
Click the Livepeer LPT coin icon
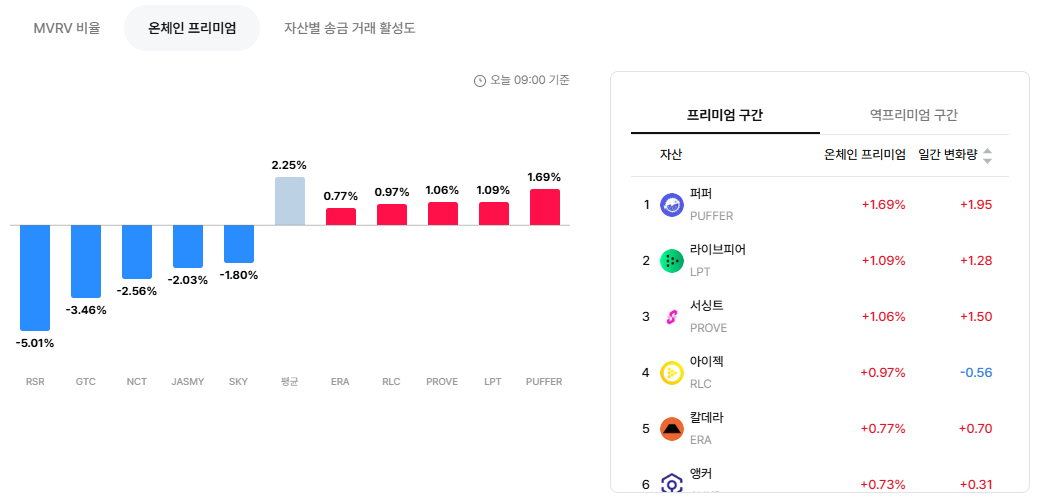(672, 261)
